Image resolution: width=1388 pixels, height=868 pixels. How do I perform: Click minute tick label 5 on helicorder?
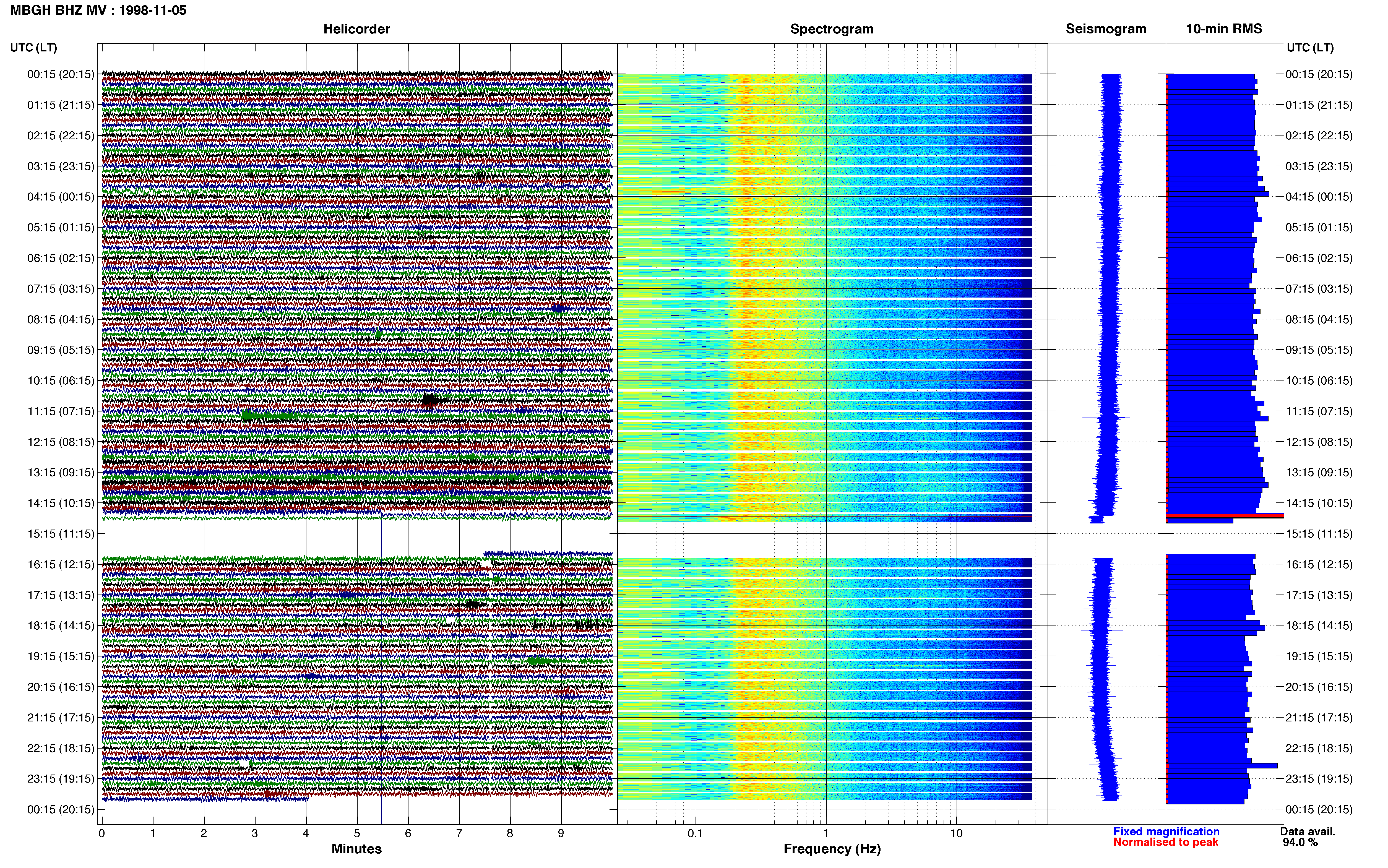tap(357, 833)
